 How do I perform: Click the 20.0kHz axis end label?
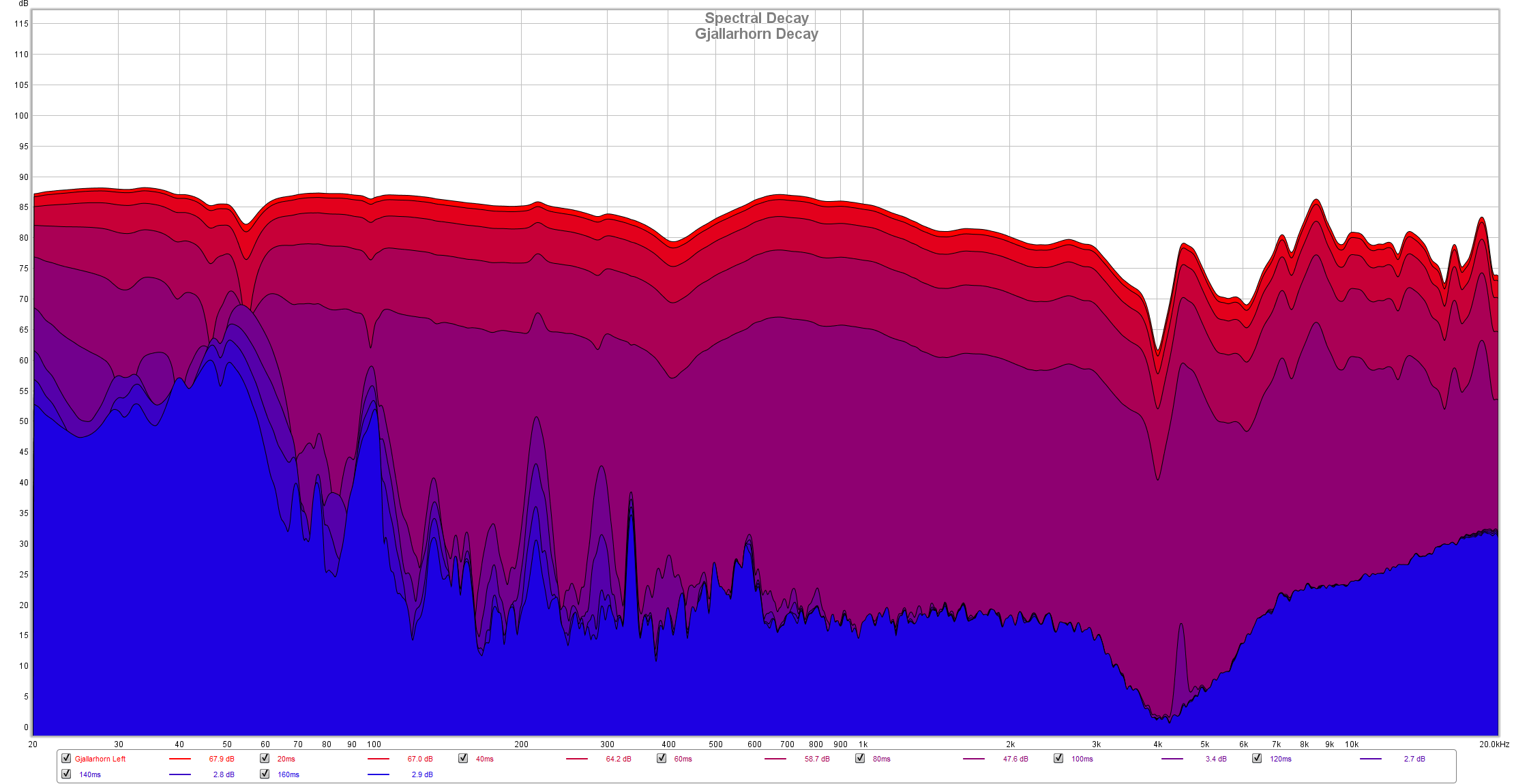[1494, 744]
